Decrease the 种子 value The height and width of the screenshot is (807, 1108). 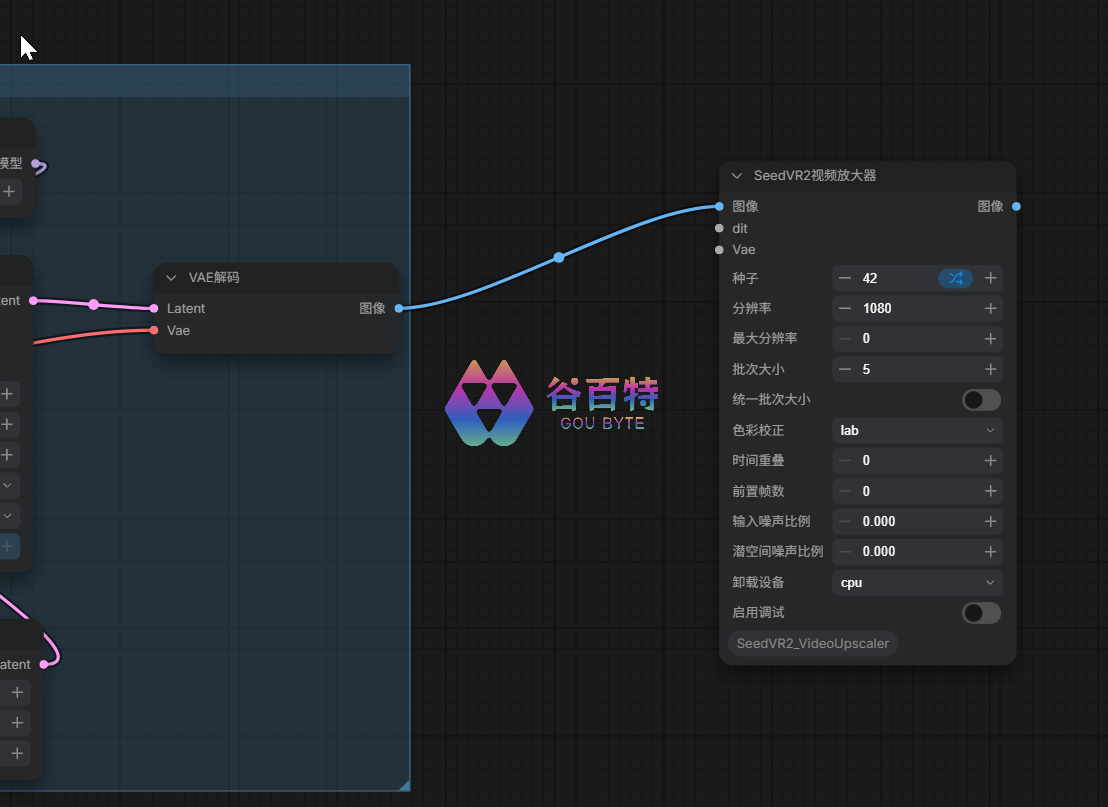pyautogui.click(x=845, y=278)
